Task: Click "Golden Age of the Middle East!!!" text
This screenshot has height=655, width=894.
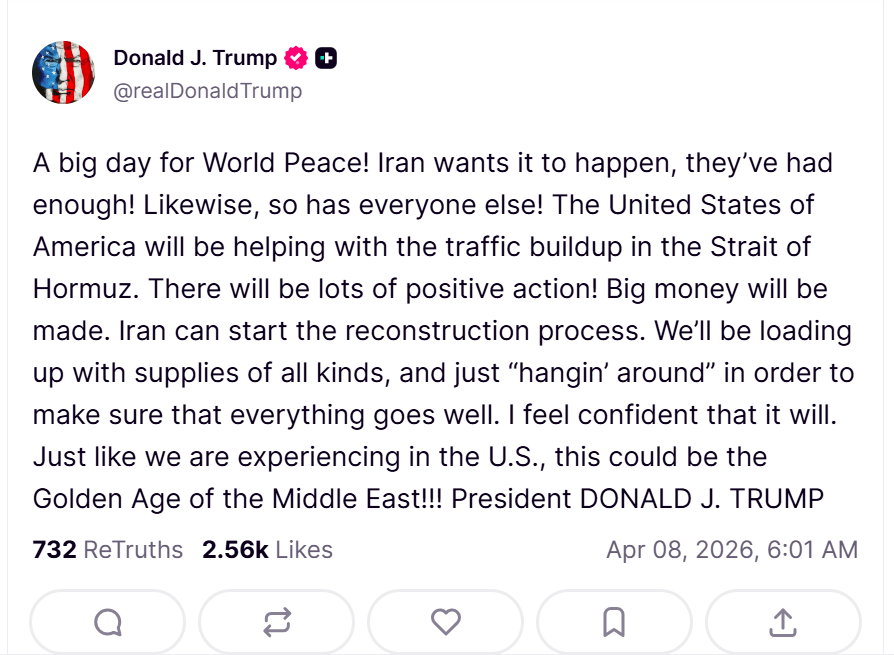Action: [238, 498]
